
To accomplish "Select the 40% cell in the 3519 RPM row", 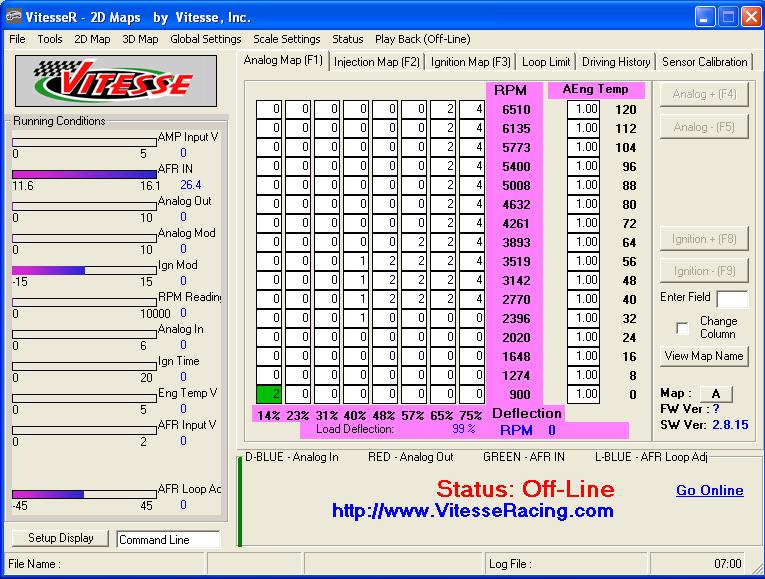I will [x=356, y=261].
